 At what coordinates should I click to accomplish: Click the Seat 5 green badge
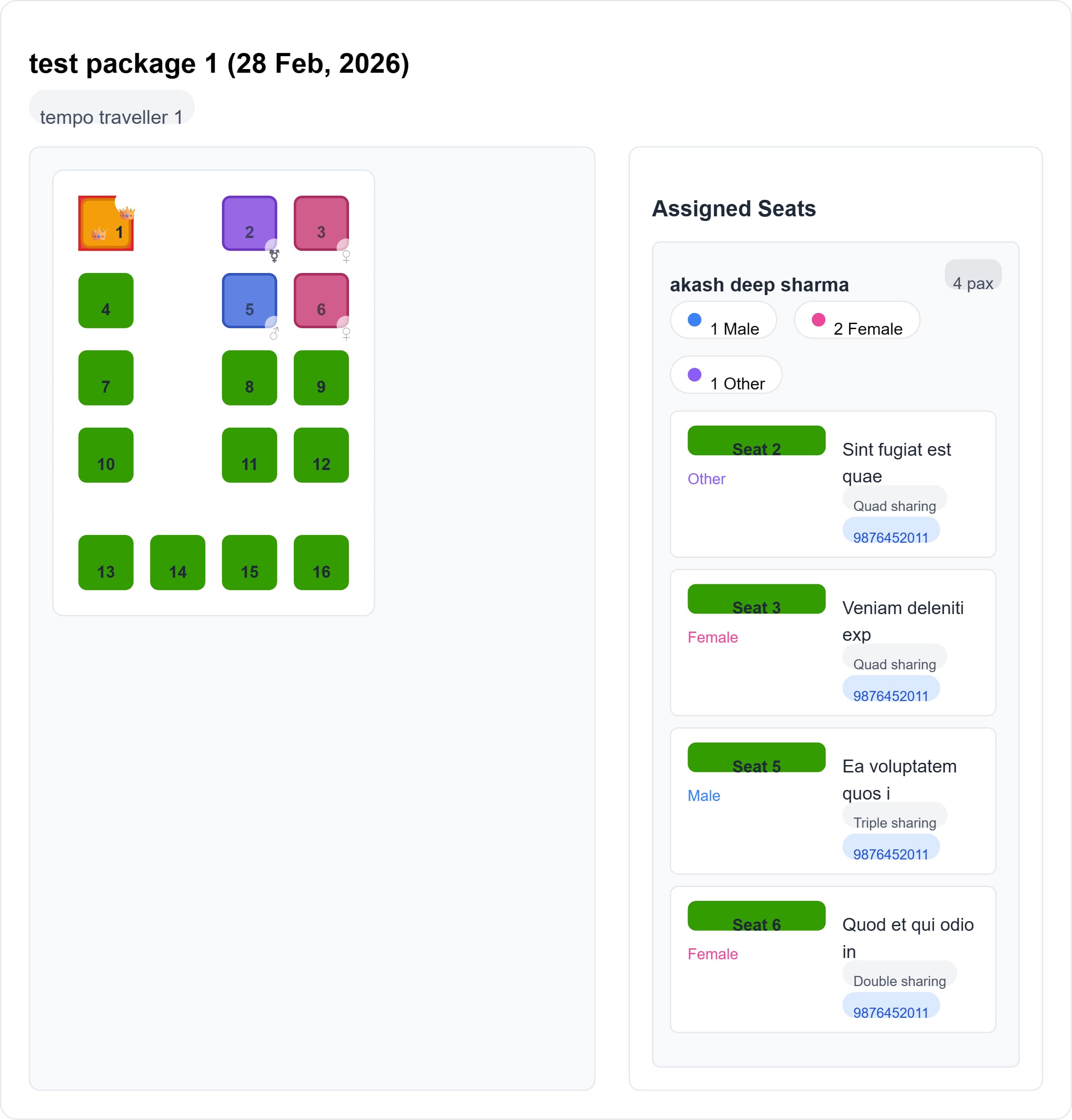tap(756, 758)
